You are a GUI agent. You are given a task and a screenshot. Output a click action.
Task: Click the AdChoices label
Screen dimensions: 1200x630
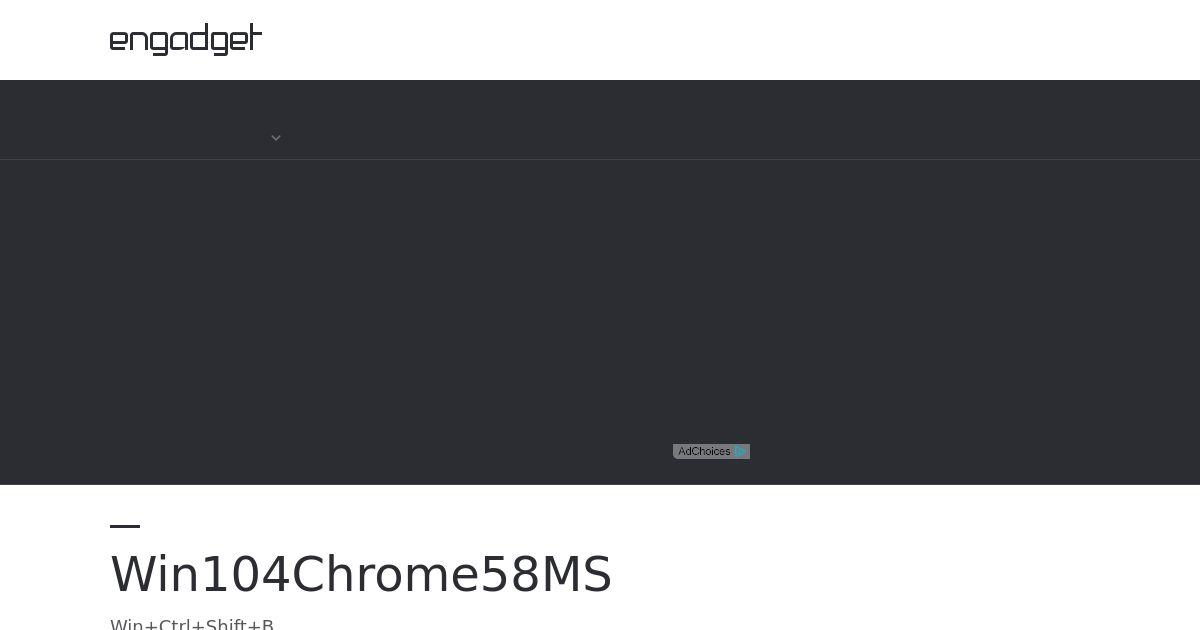tap(704, 452)
